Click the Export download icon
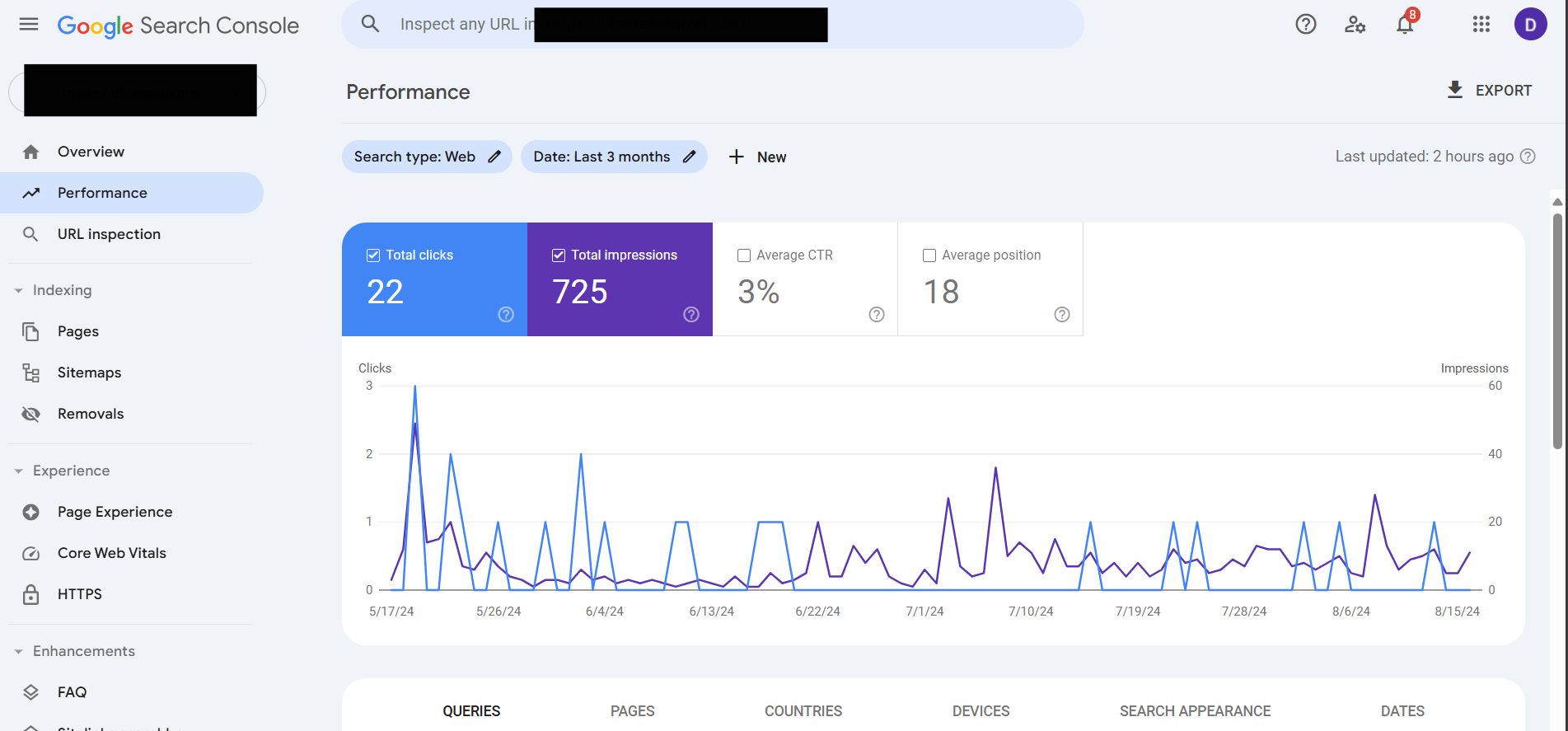Image resolution: width=1568 pixels, height=731 pixels. coord(1455,90)
